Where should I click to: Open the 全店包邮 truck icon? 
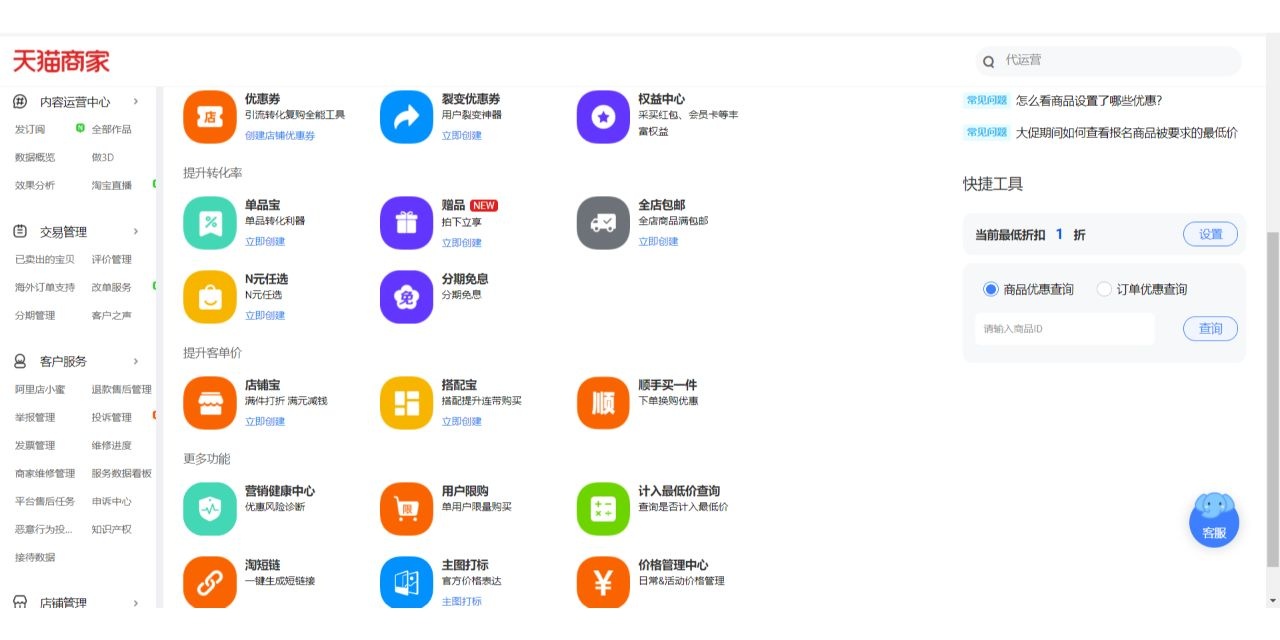coord(604,223)
